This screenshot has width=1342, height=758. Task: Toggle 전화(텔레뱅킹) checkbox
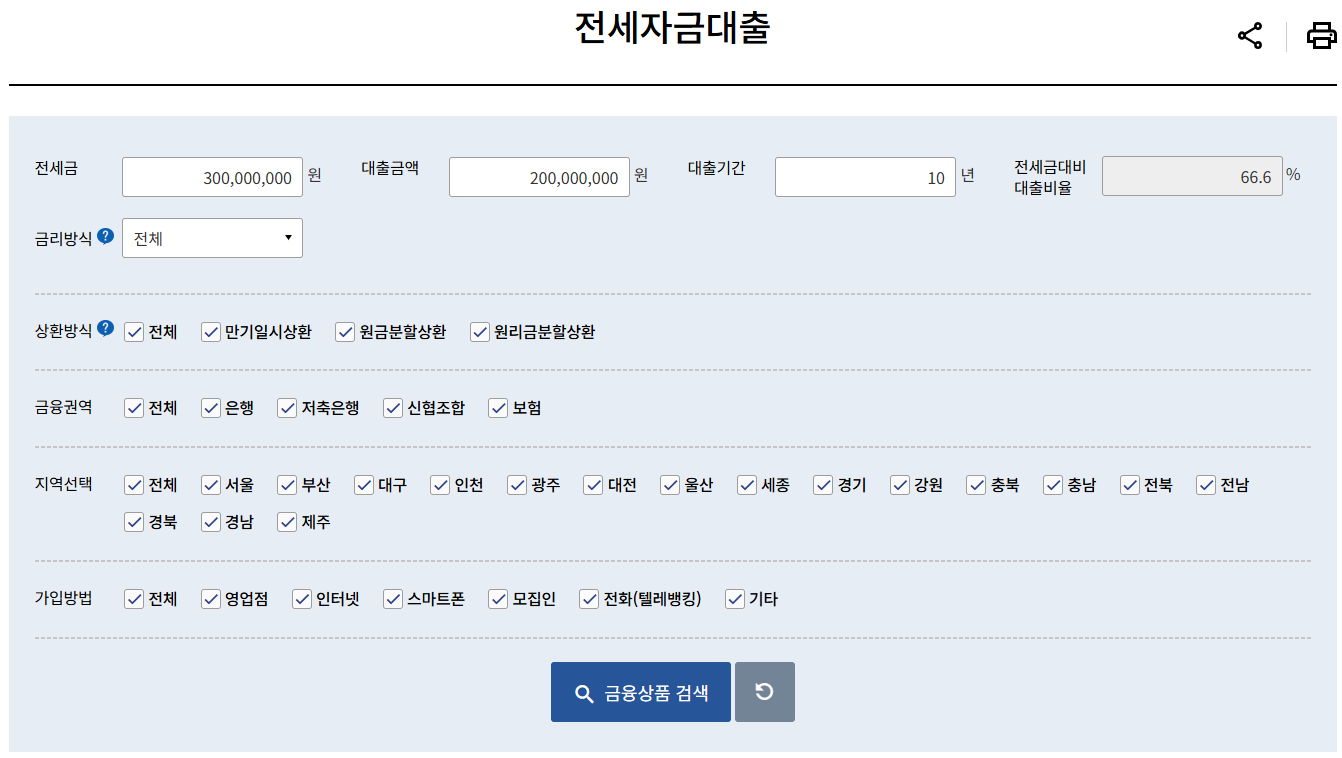point(589,599)
